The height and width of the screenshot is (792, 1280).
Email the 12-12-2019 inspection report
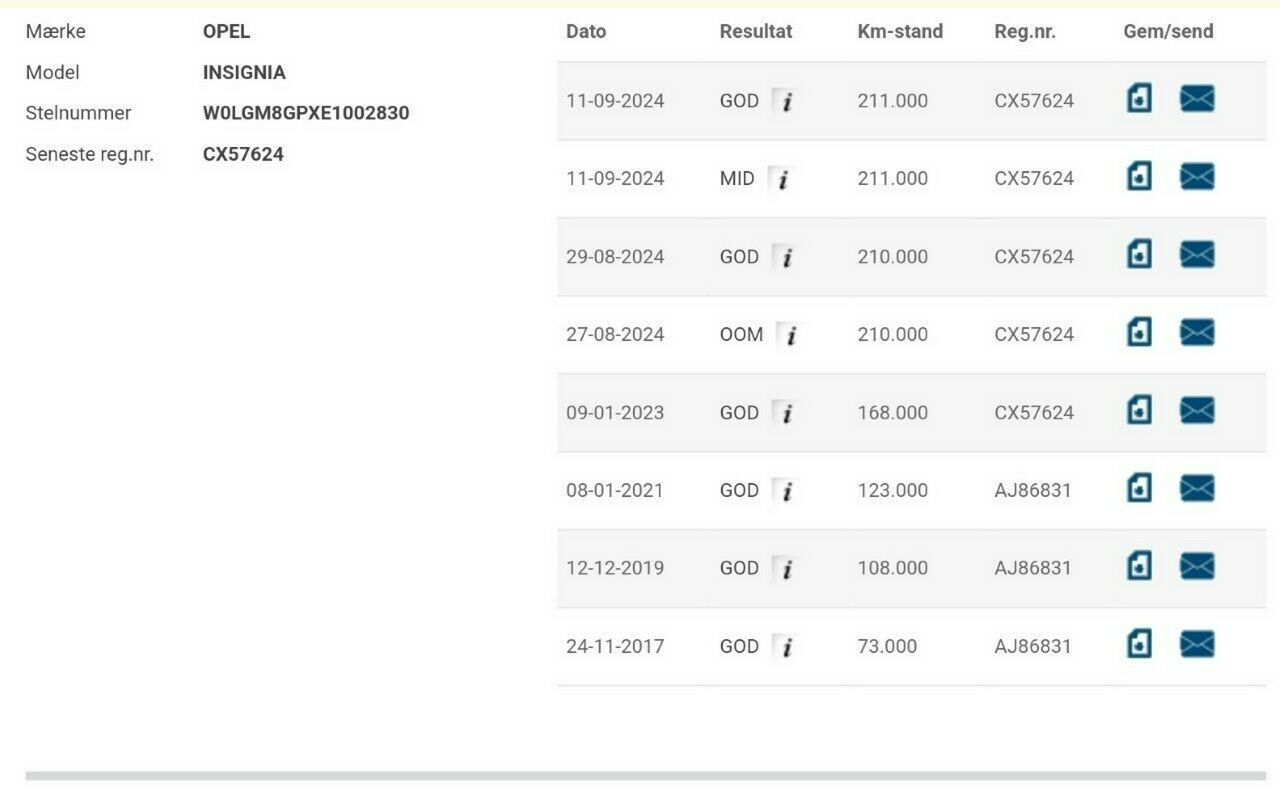1197,566
